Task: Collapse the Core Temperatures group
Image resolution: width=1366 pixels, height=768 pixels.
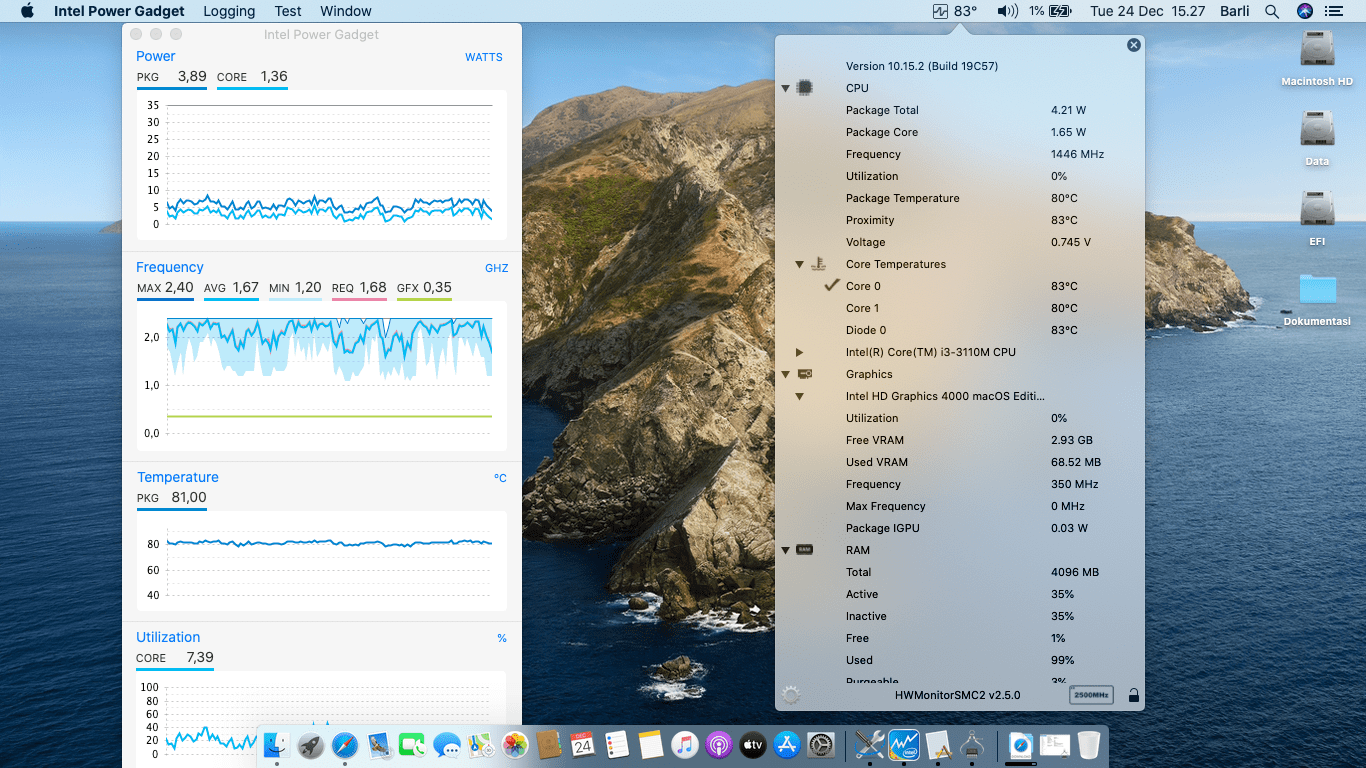Action: pyautogui.click(x=800, y=264)
